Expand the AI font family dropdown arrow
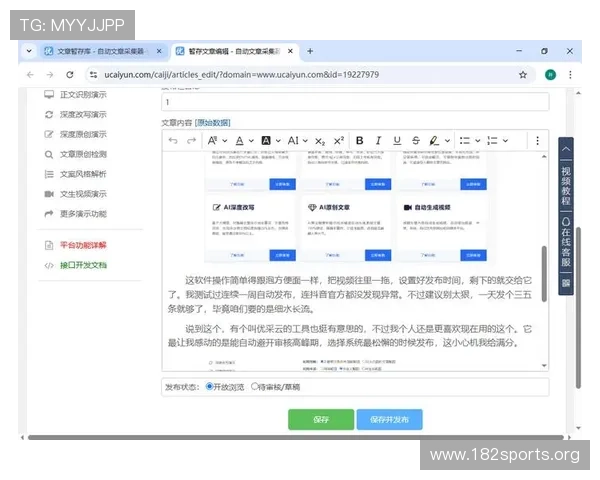600x480 pixels. (305, 141)
